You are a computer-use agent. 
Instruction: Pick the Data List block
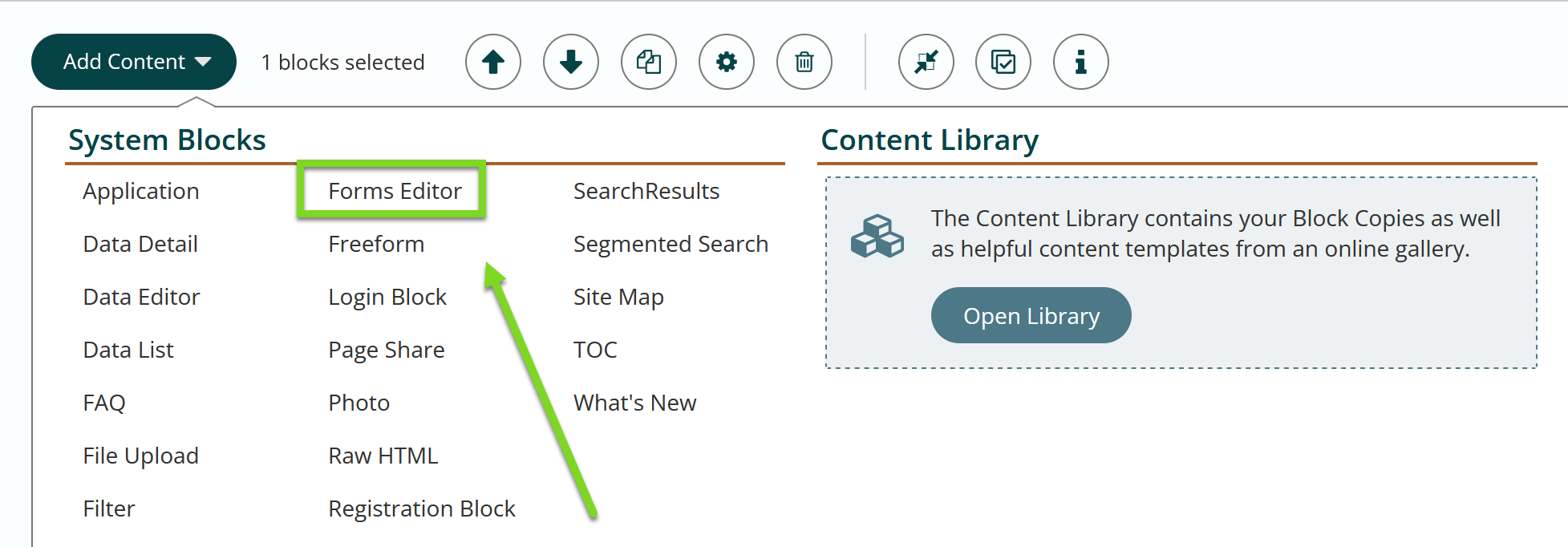(128, 350)
